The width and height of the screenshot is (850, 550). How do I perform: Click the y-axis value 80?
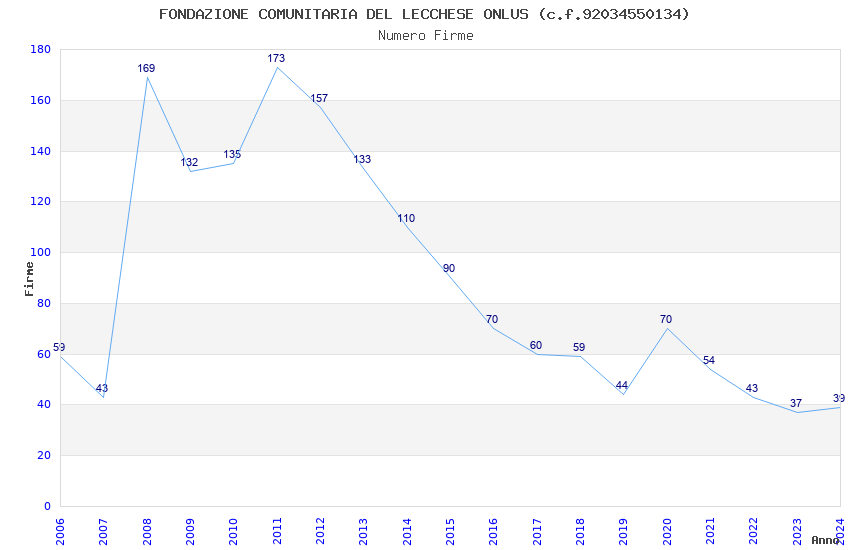(x=44, y=303)
